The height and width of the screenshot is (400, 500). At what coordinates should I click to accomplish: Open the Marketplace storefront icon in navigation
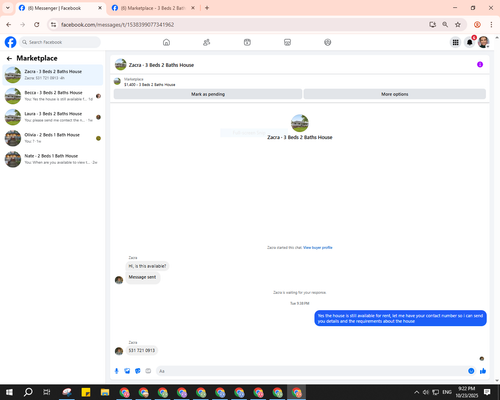(287, 42)
